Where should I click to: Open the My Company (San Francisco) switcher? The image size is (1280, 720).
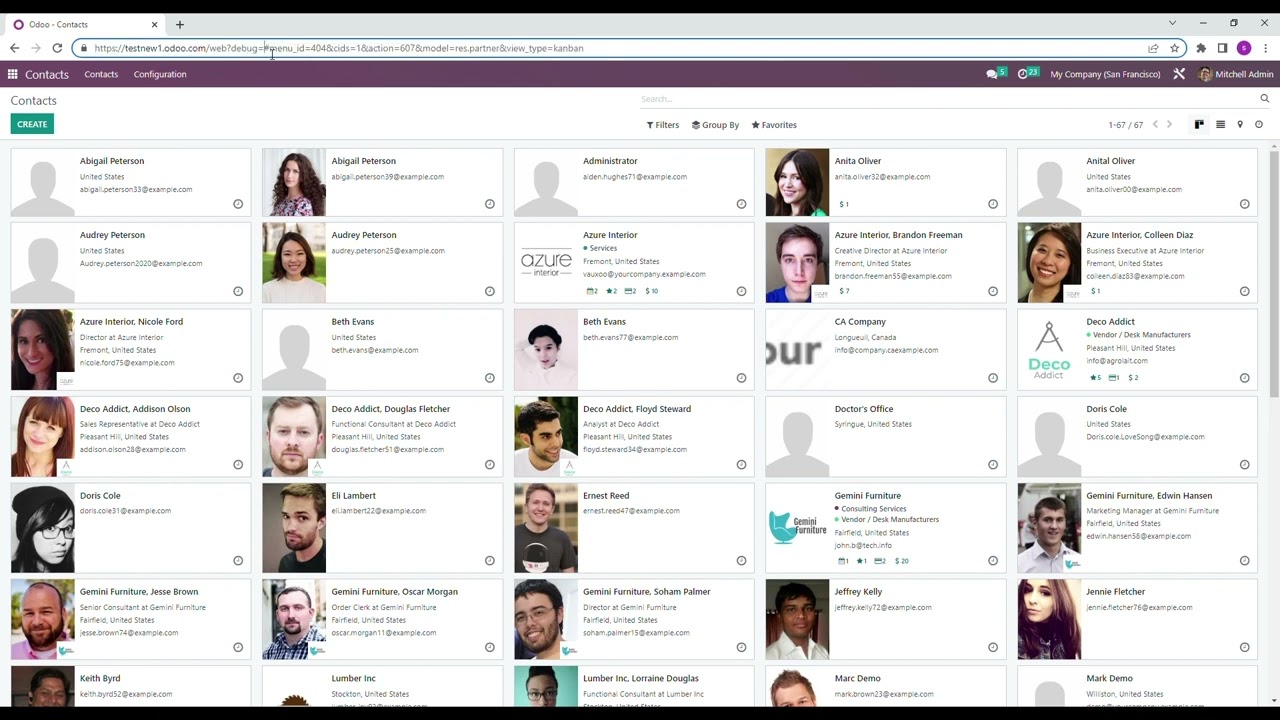(1105, 74)
